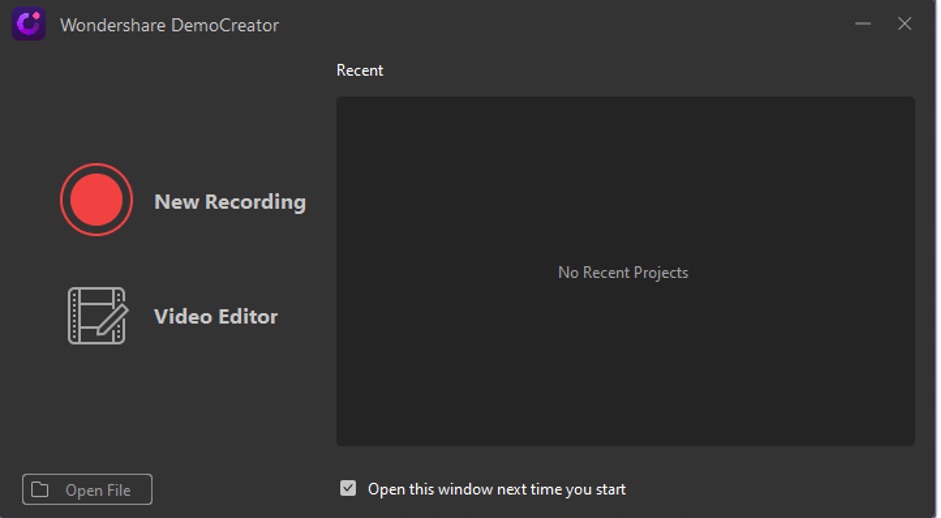Click the pencil on the Video Editor icon
The image size is (941, 518).
pos(113,320)
